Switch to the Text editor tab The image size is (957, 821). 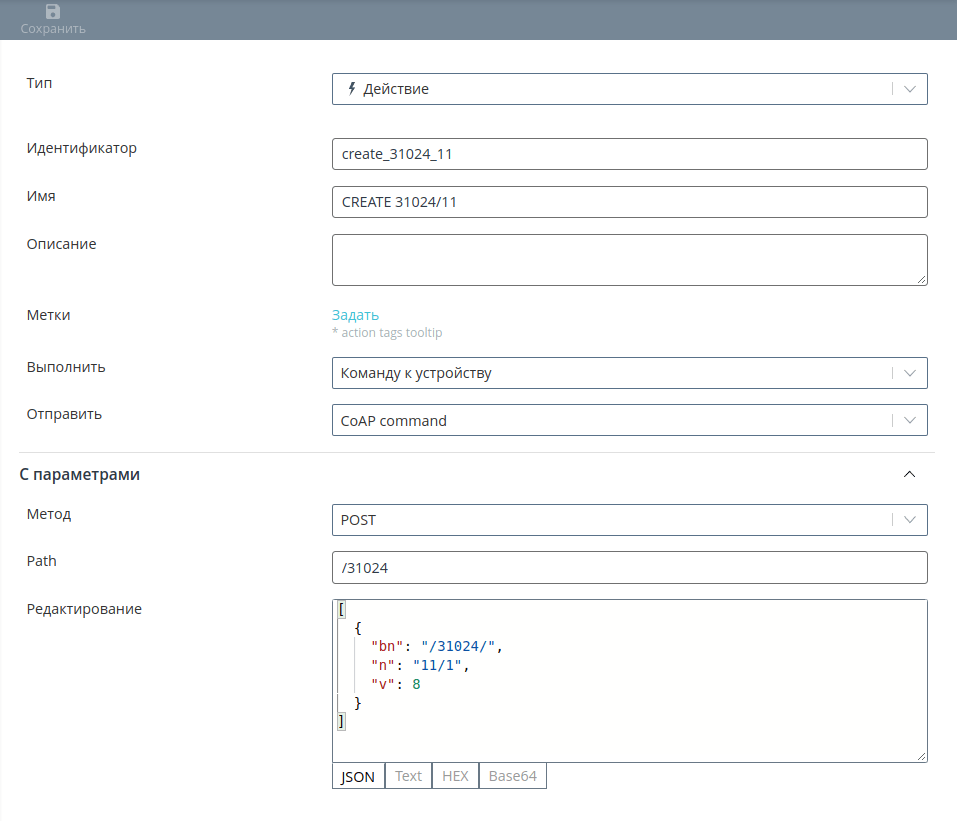[408, 776]
